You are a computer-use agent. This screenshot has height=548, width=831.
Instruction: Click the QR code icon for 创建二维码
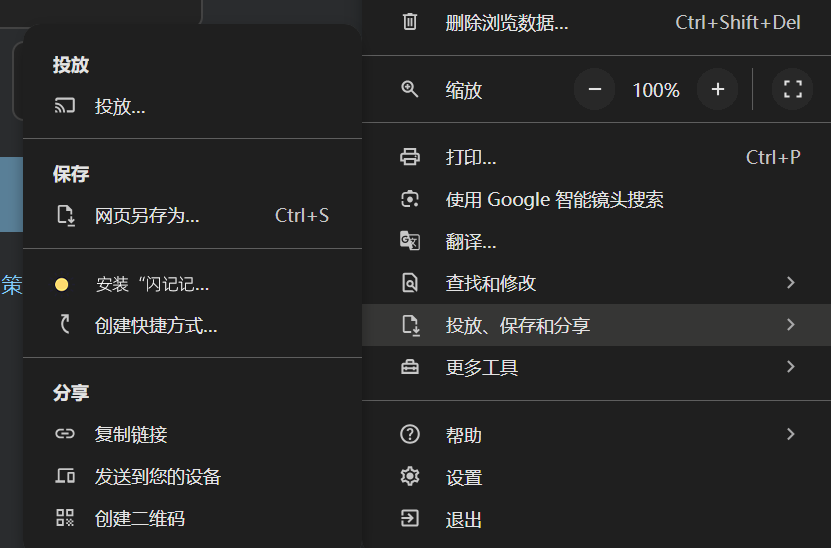65,518
